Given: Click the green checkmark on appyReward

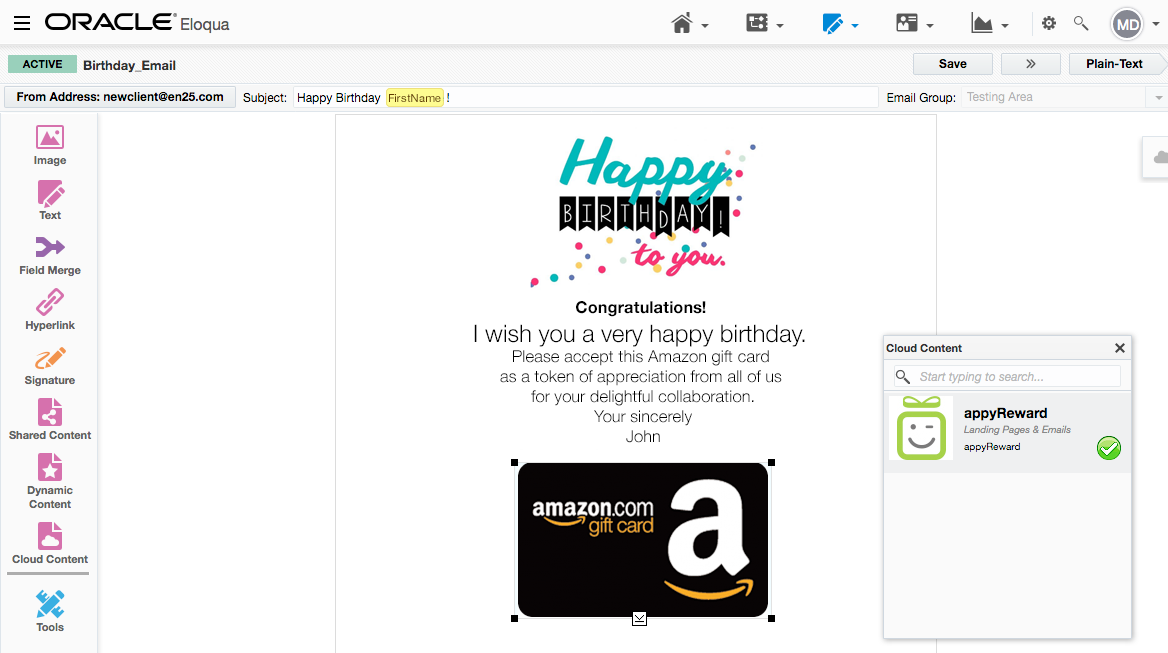Looking at the screenshot, I should (1109, 448).
